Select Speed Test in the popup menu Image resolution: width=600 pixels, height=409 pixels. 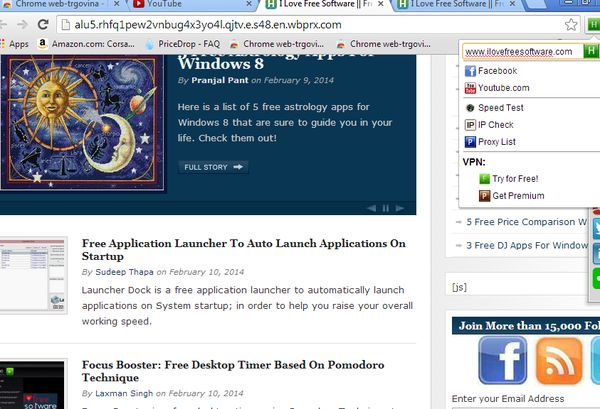pyautogui.click(x=501, y=108)
